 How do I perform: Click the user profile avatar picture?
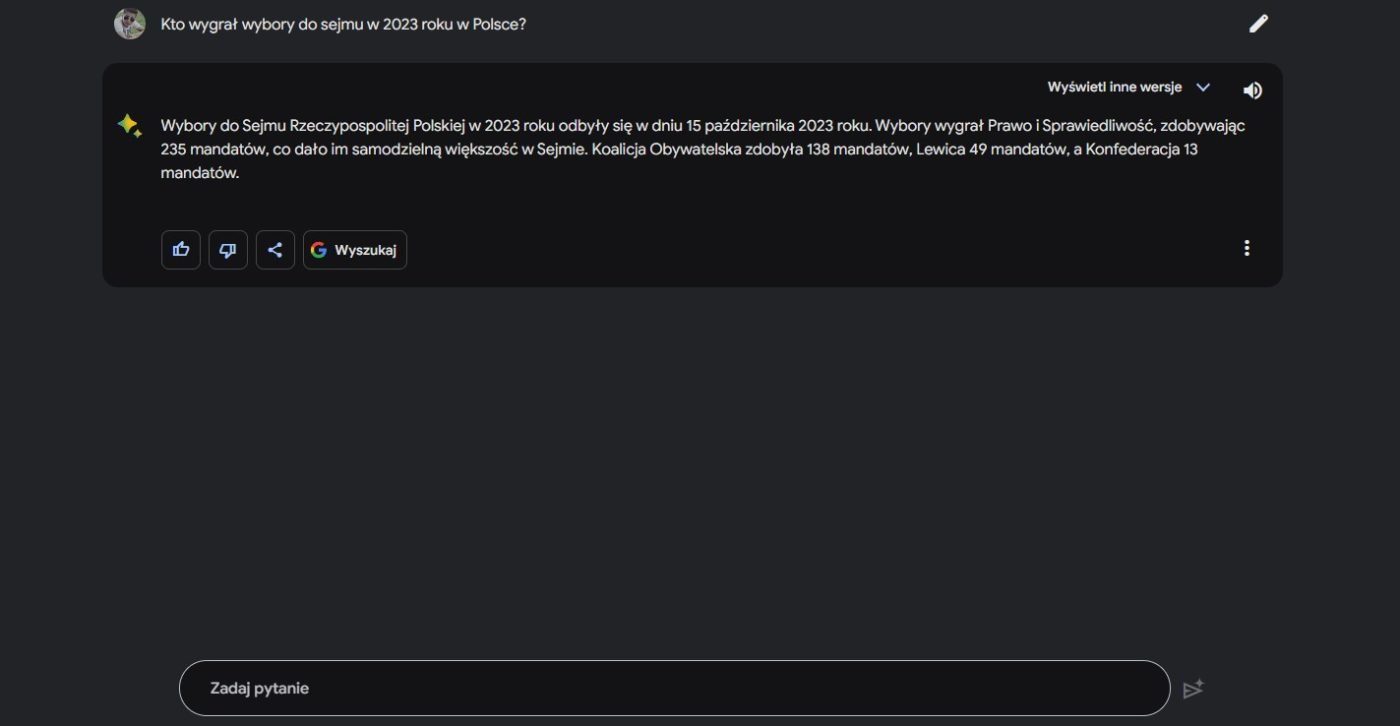130,24
